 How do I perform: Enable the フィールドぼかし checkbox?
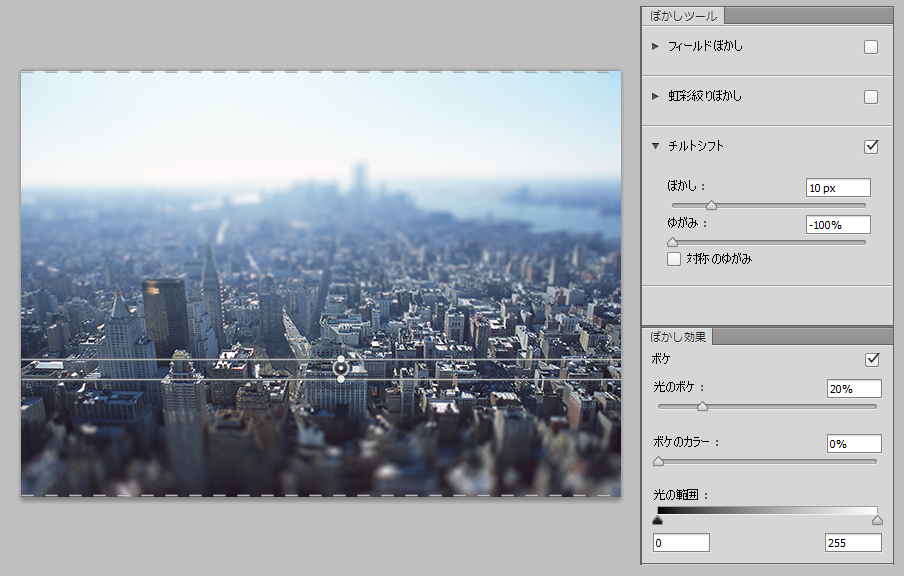(871, 47)
